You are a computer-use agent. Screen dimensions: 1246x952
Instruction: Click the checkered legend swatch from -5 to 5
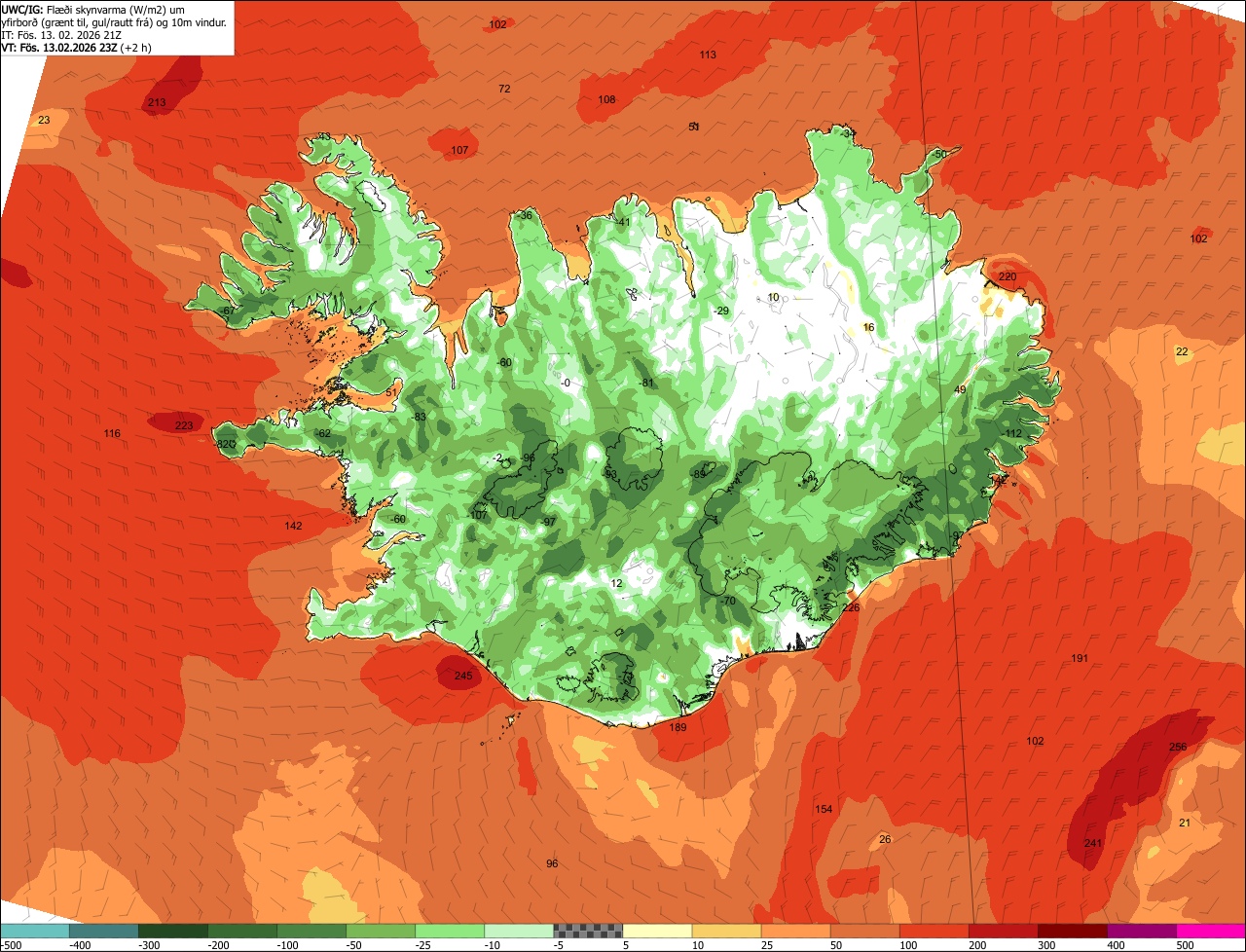588,931
